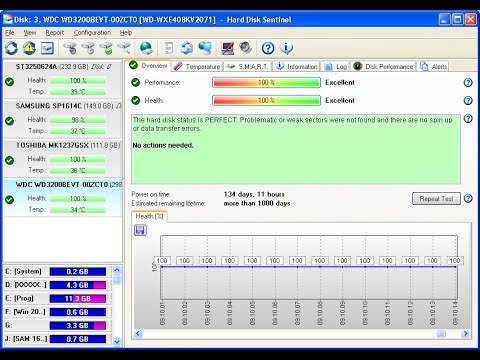The height and width of the screenshot is (360, 480).
Task: Open help with the question mark toolbar icon
Action: point(268,48)
